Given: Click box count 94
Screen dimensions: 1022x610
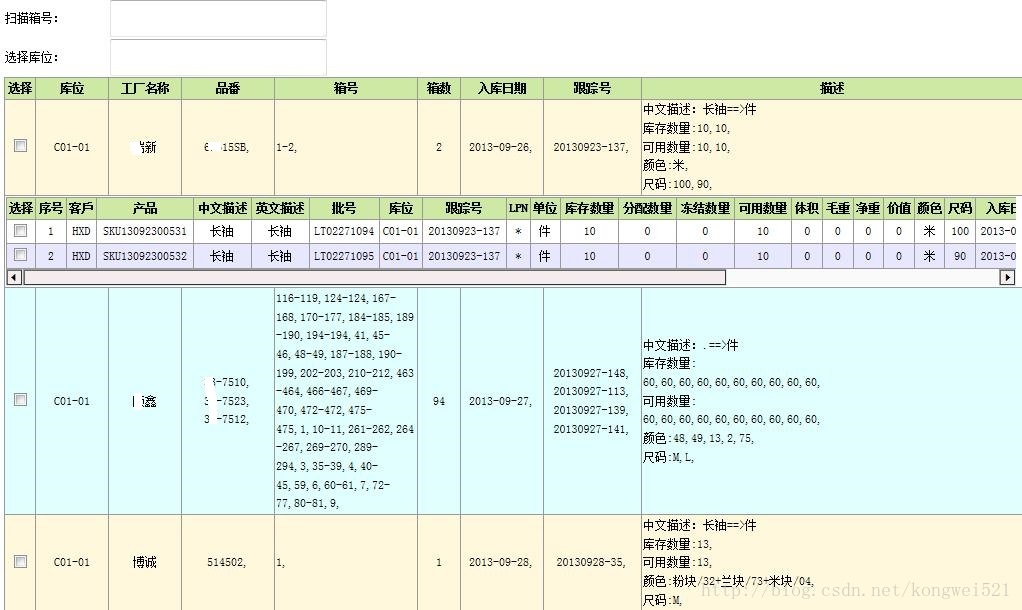Looking at the screenshot, I should (439, 401).
